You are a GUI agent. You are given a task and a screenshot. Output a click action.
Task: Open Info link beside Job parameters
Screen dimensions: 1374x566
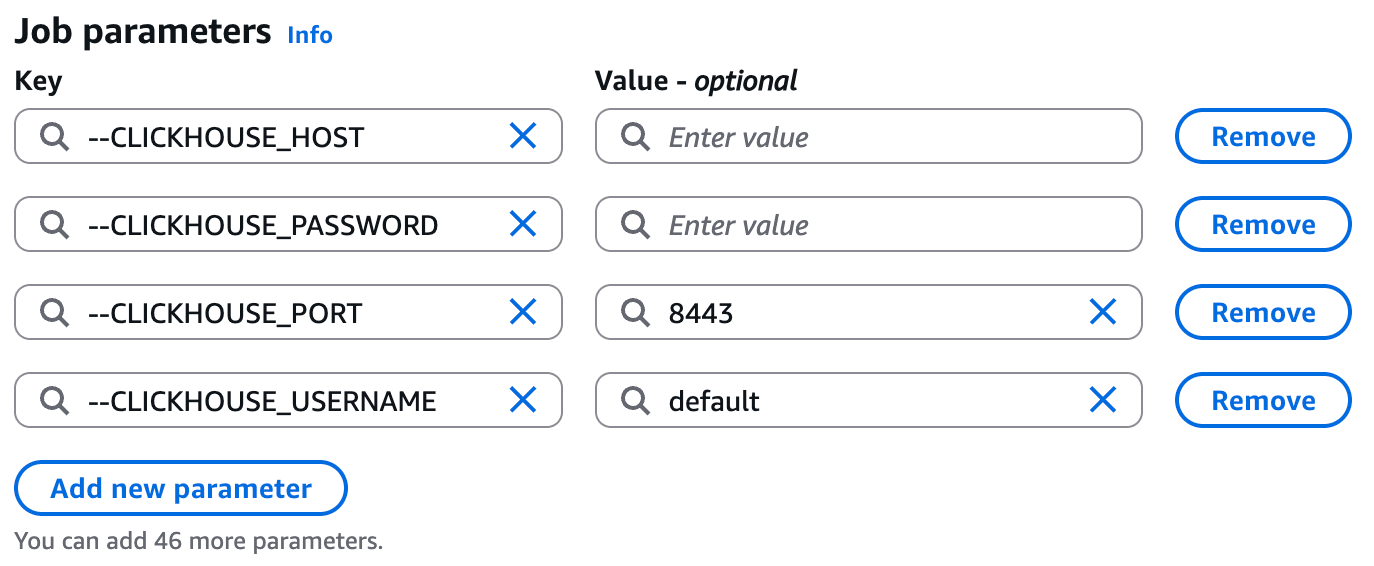(310, 35)
